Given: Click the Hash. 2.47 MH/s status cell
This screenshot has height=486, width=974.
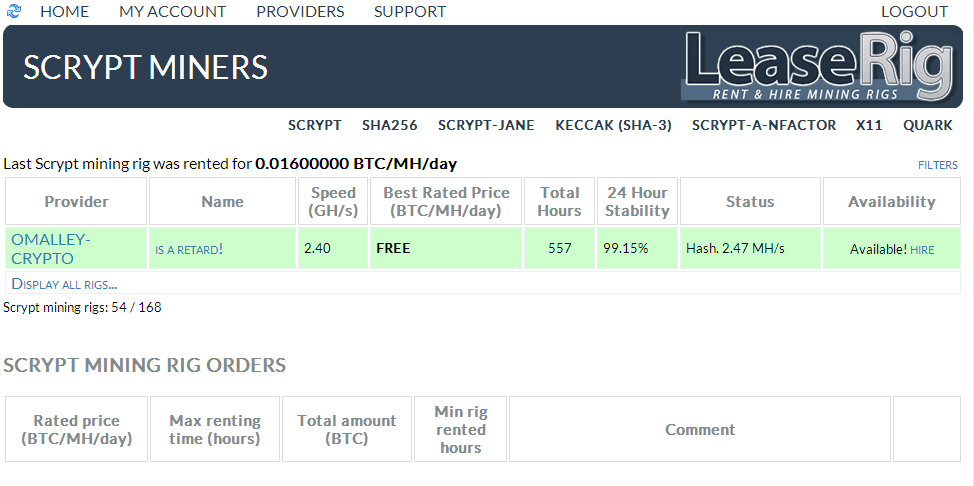Looking at the screenshot, I should pyautogui.click(x=750, y=249).
